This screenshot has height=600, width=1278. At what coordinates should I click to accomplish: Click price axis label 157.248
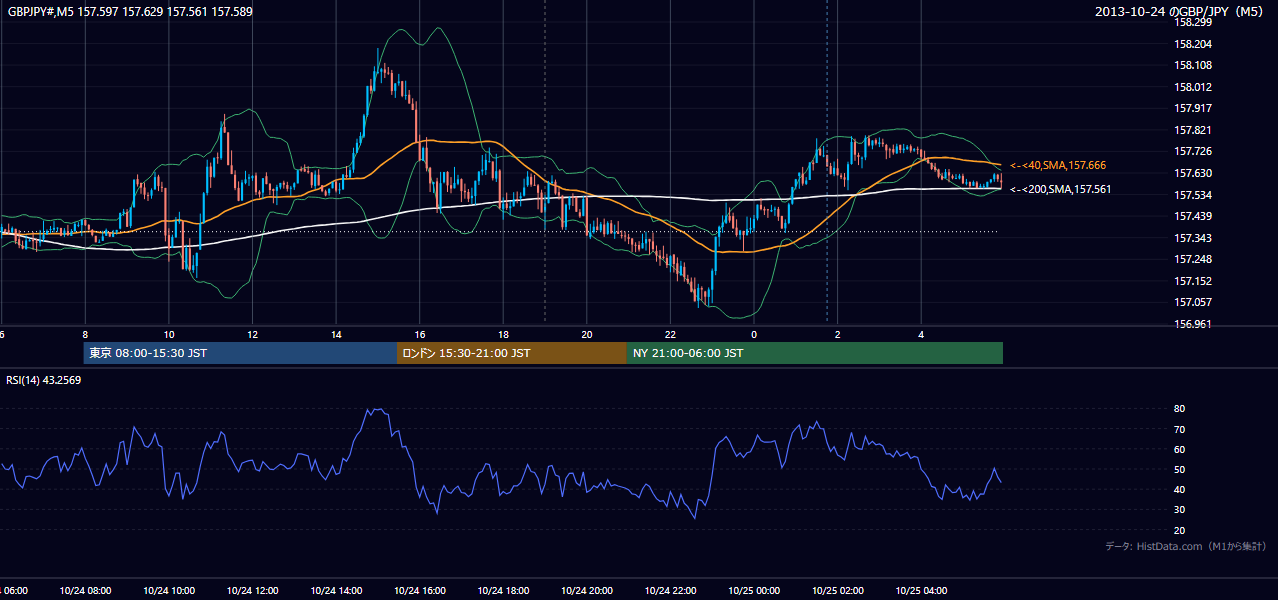1192,259
